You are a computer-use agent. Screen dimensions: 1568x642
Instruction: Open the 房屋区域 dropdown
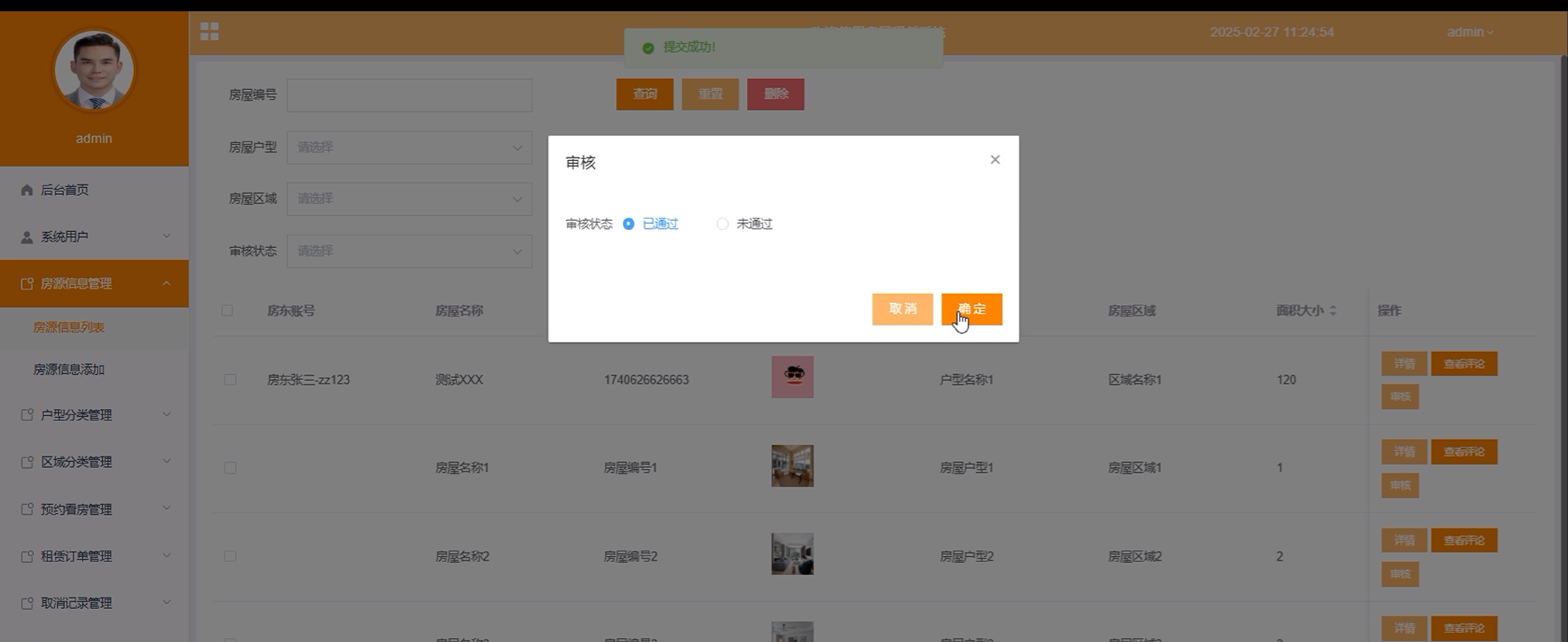[x=409, y=199]
